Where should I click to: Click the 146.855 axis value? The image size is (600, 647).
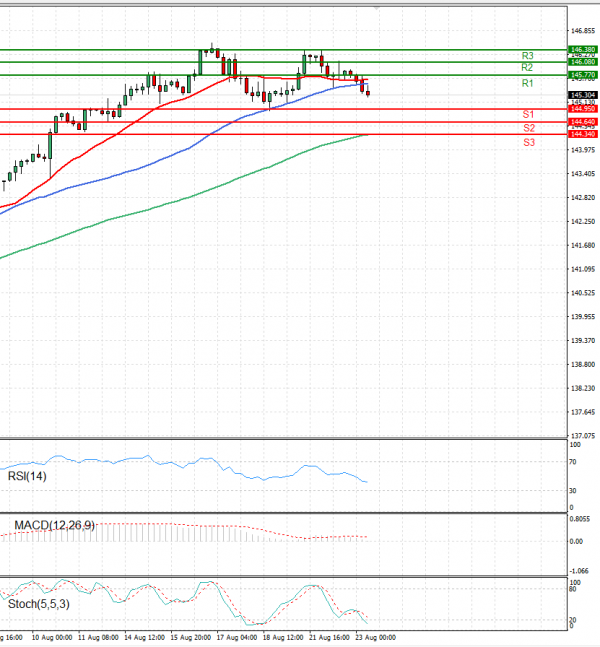point(583,31)
